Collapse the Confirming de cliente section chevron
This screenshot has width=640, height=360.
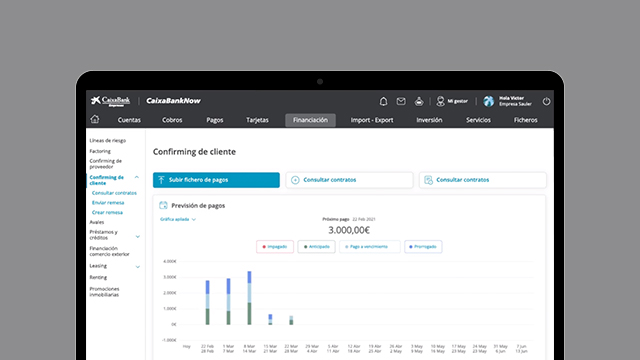tap(137, 177)
